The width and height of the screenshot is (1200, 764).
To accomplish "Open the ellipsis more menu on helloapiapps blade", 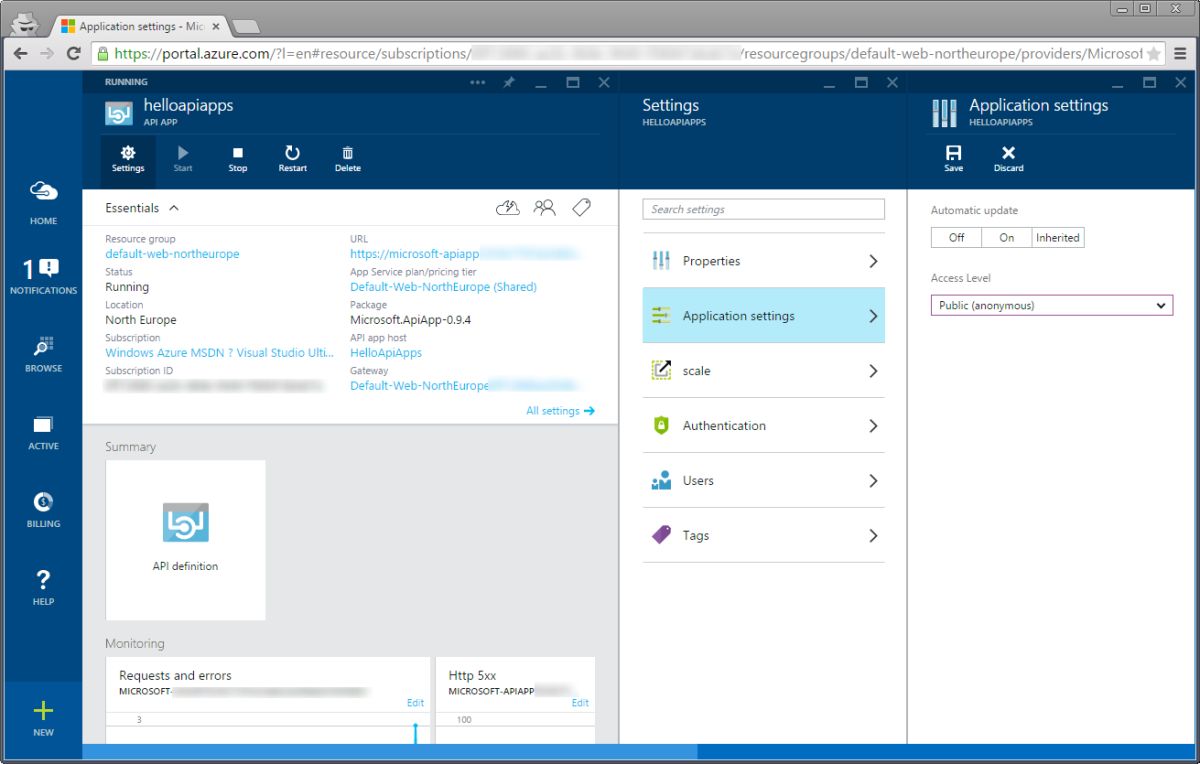I will 478,83.
